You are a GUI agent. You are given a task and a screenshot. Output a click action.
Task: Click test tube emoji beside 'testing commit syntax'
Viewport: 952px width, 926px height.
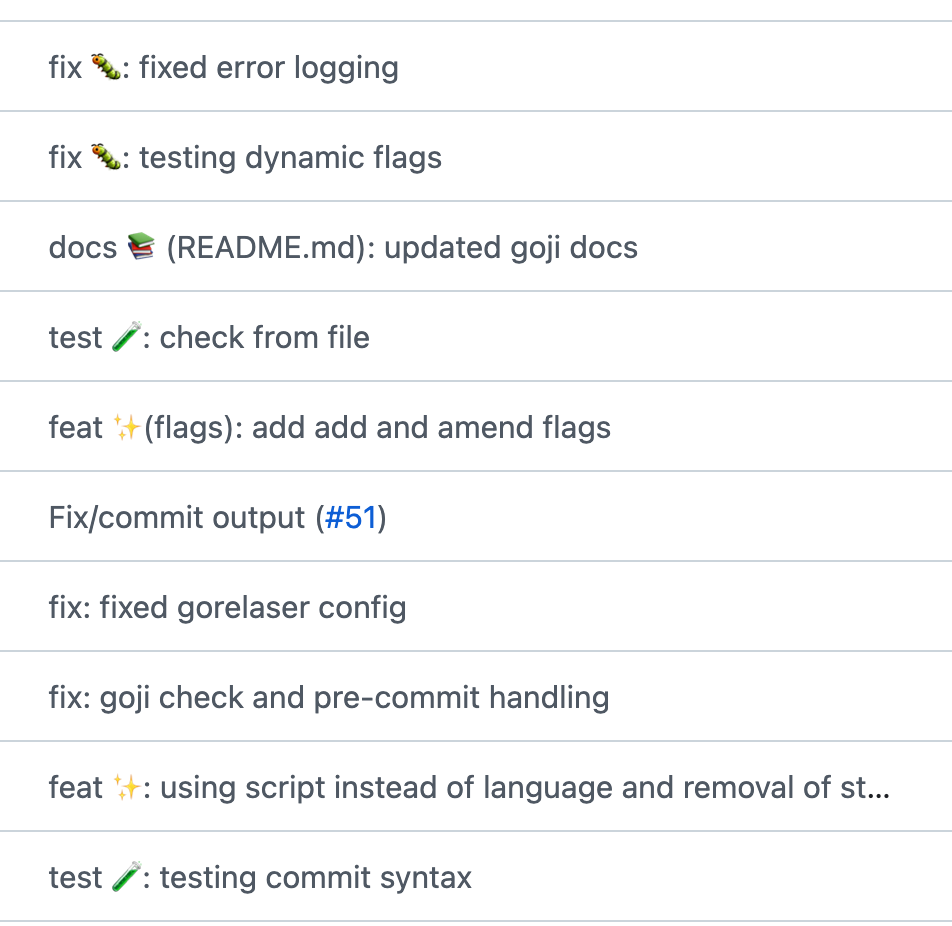pos(126,877)
